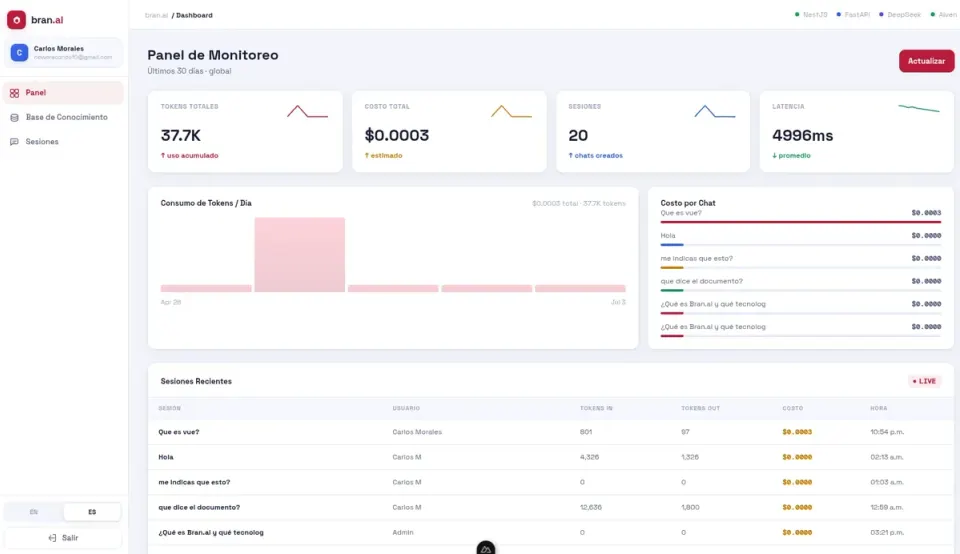Screen dimensions: 960x554
Task: Click the tallest bar in token consumption chart
Action: [x=299, y=255]
